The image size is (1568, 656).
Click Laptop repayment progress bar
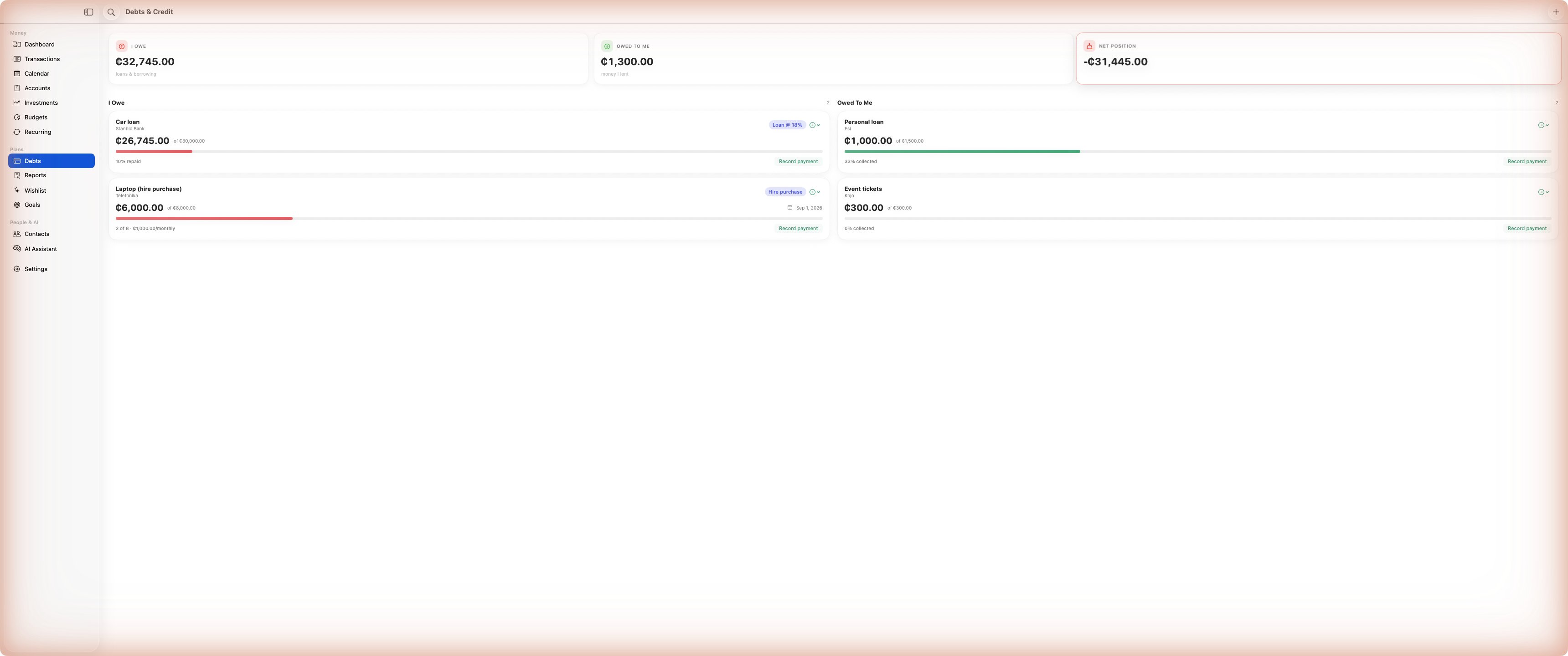click(x=469, y=219)
